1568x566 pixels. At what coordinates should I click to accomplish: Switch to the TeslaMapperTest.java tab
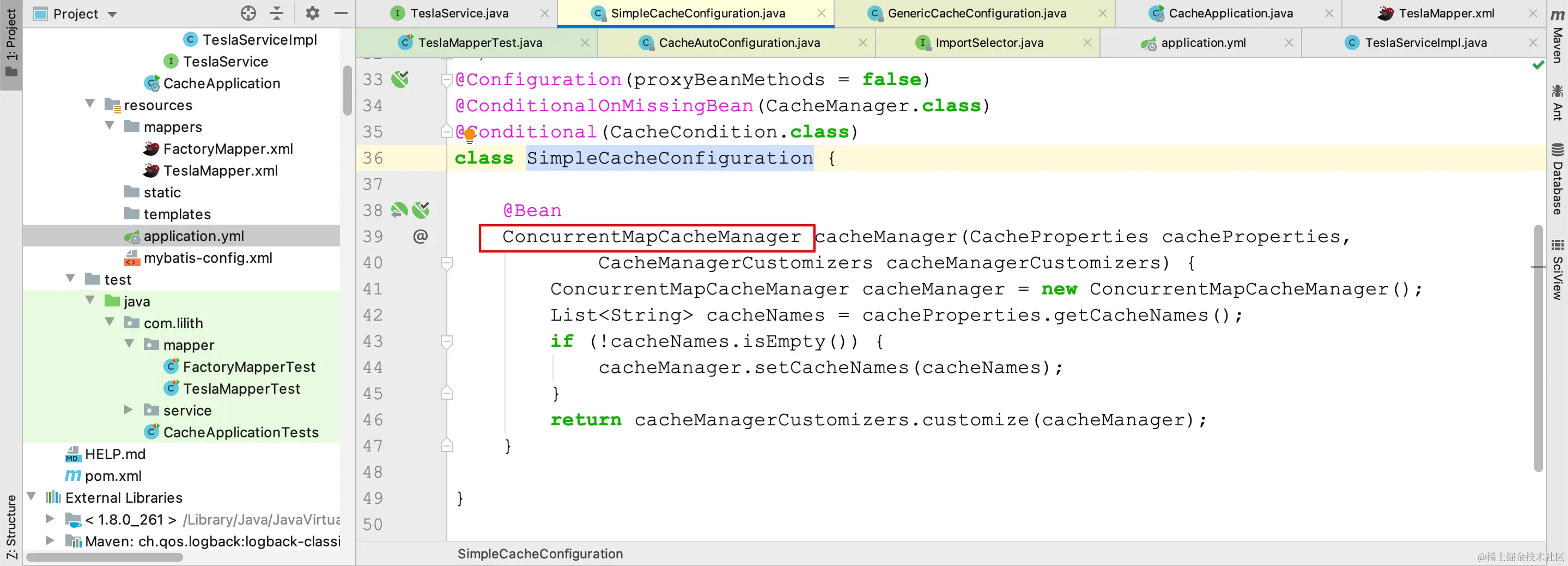click(480, 43)
